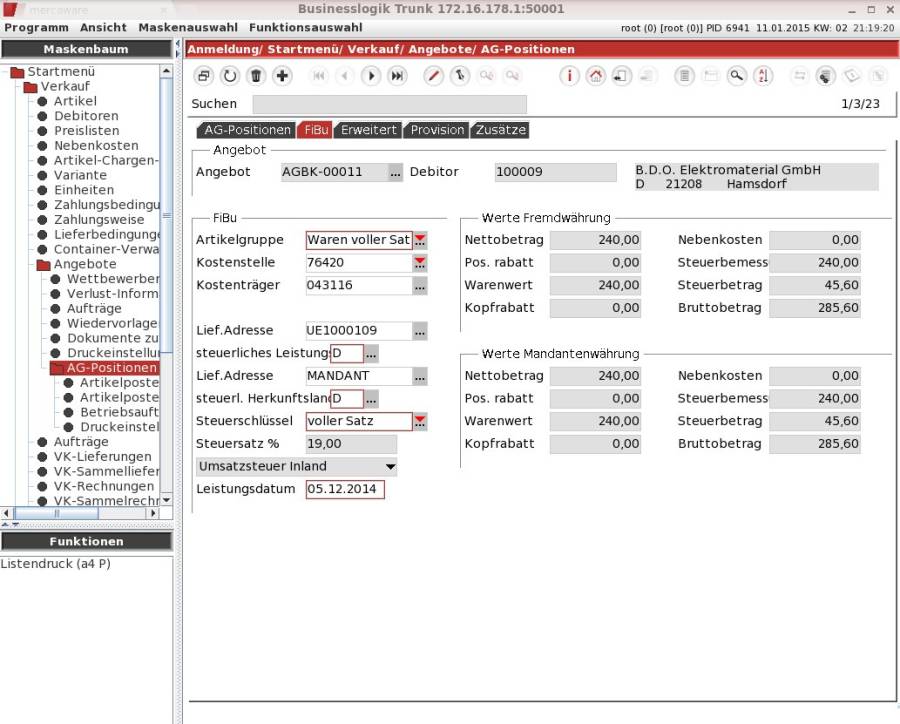Image resolution: width=900 pixels, height=724 pixels.
Task: Select Debitoren in the Maskenbaum tree
Action: point(86,116)
